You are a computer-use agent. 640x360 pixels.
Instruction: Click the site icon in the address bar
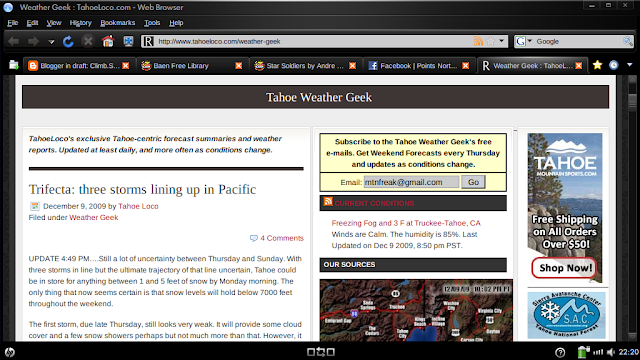click(x=149, y=41)
